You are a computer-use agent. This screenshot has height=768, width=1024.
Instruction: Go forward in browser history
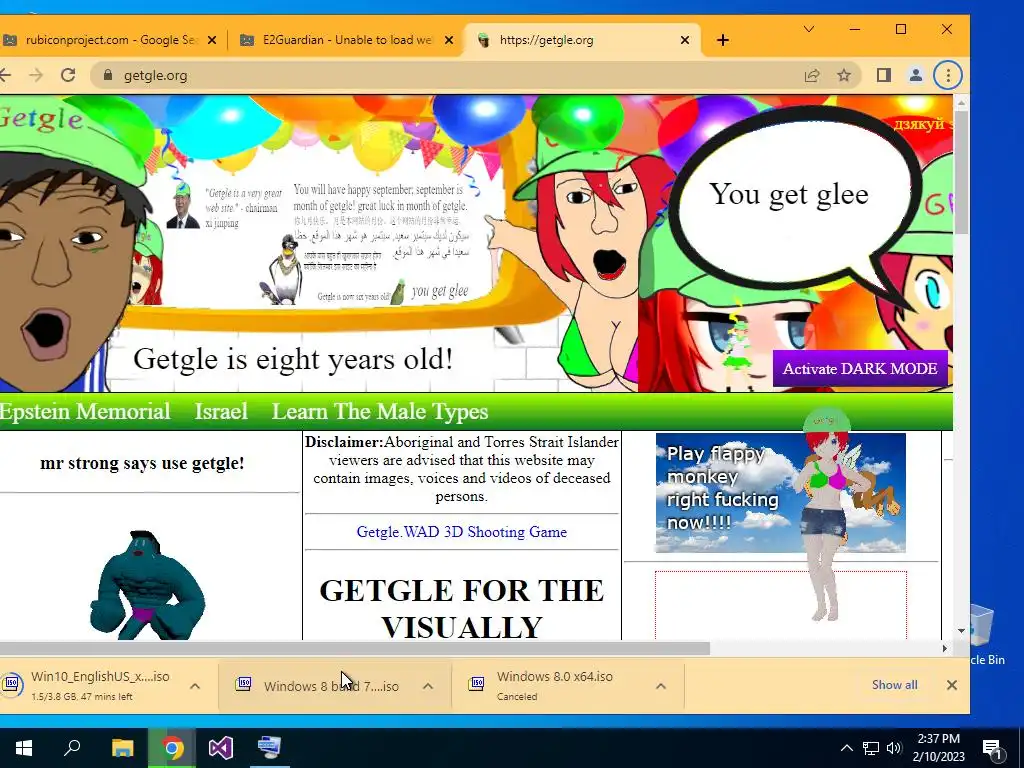36,75
